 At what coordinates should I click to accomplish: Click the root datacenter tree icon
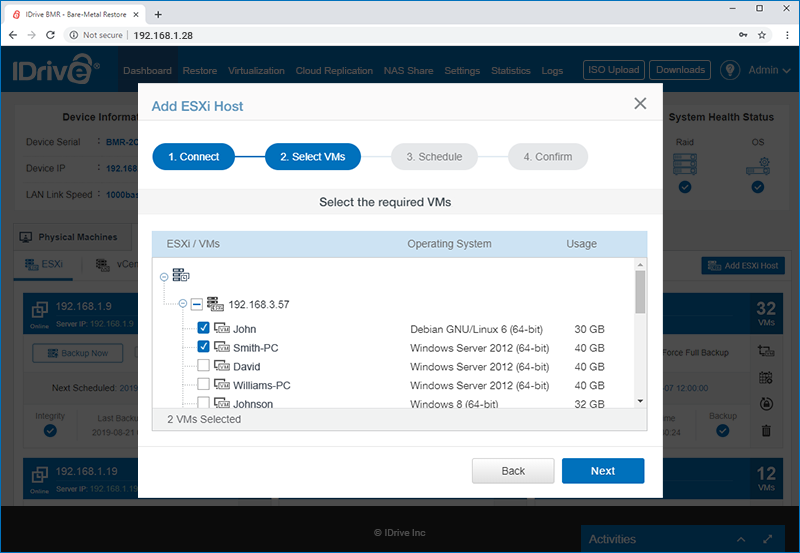tap(181, 275)
